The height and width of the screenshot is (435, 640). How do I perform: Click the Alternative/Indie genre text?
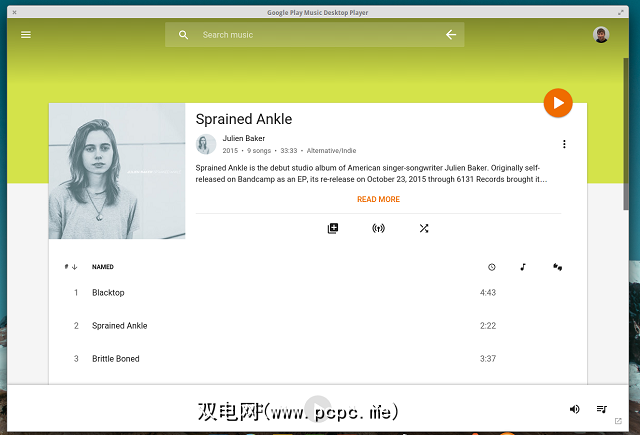coord(331,151)
